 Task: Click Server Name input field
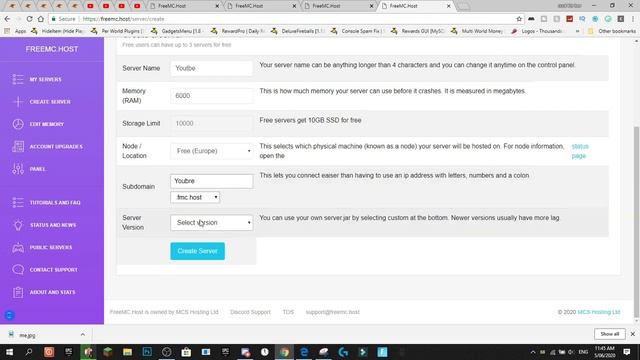(211, 68)
